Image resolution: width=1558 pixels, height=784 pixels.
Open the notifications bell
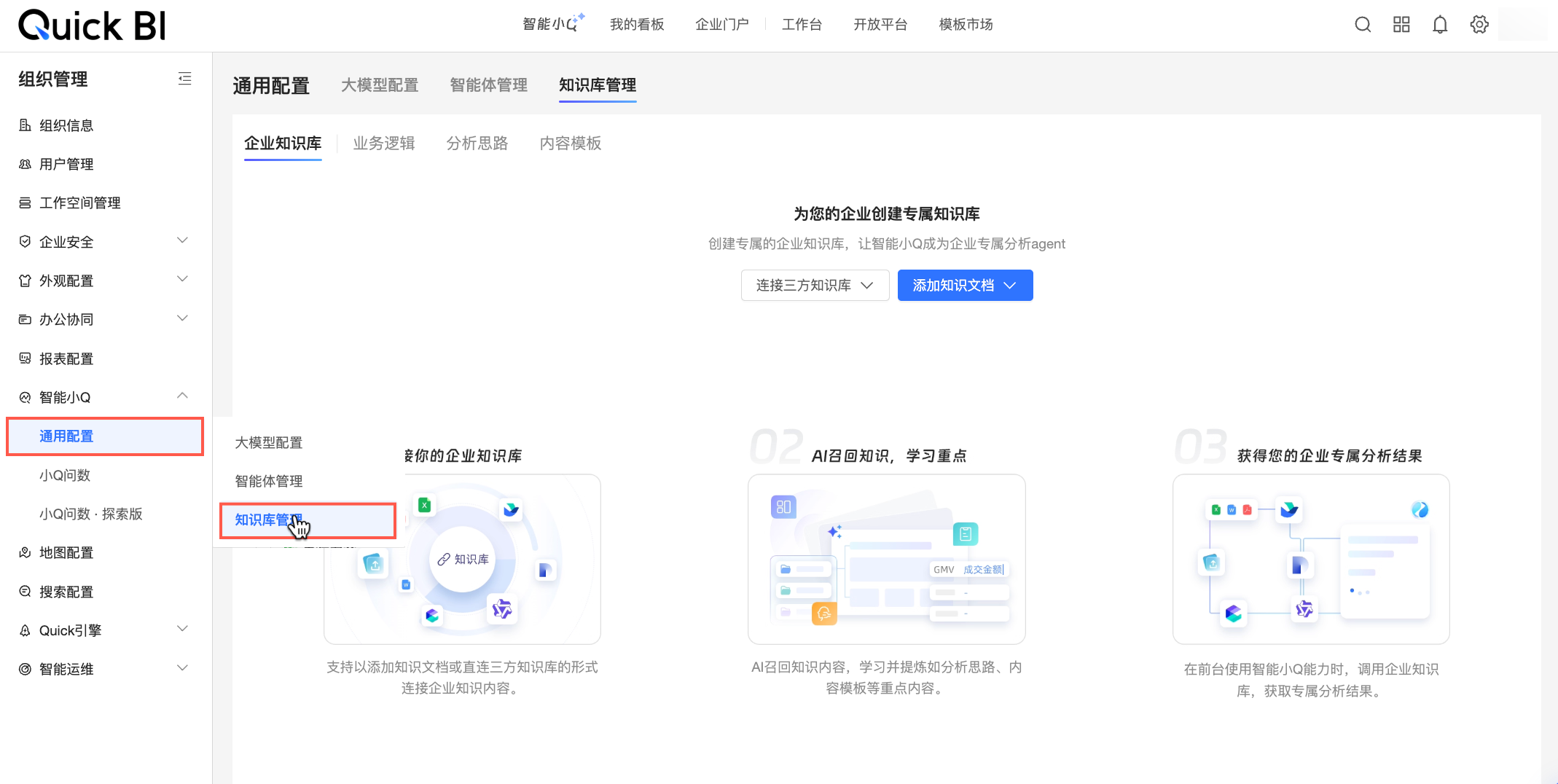point(1440,25)
